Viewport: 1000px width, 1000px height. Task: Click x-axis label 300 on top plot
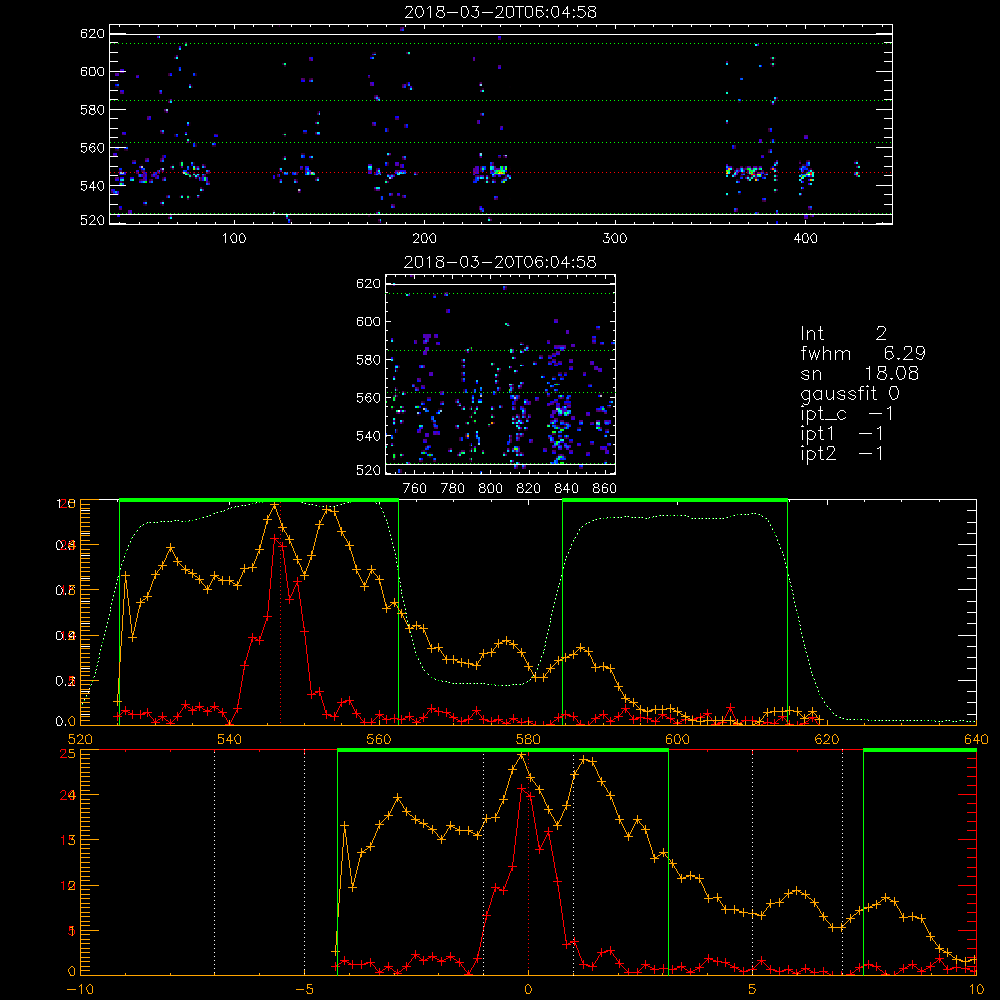pos(615,239)
